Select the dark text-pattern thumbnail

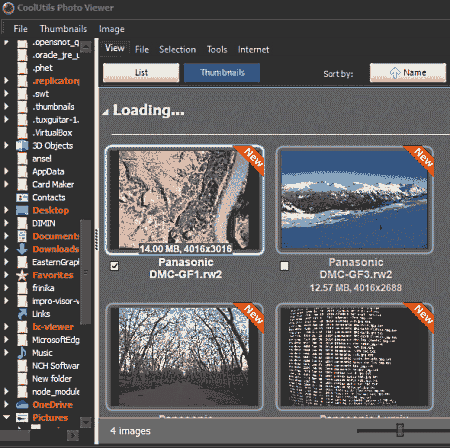coord(355,357)
